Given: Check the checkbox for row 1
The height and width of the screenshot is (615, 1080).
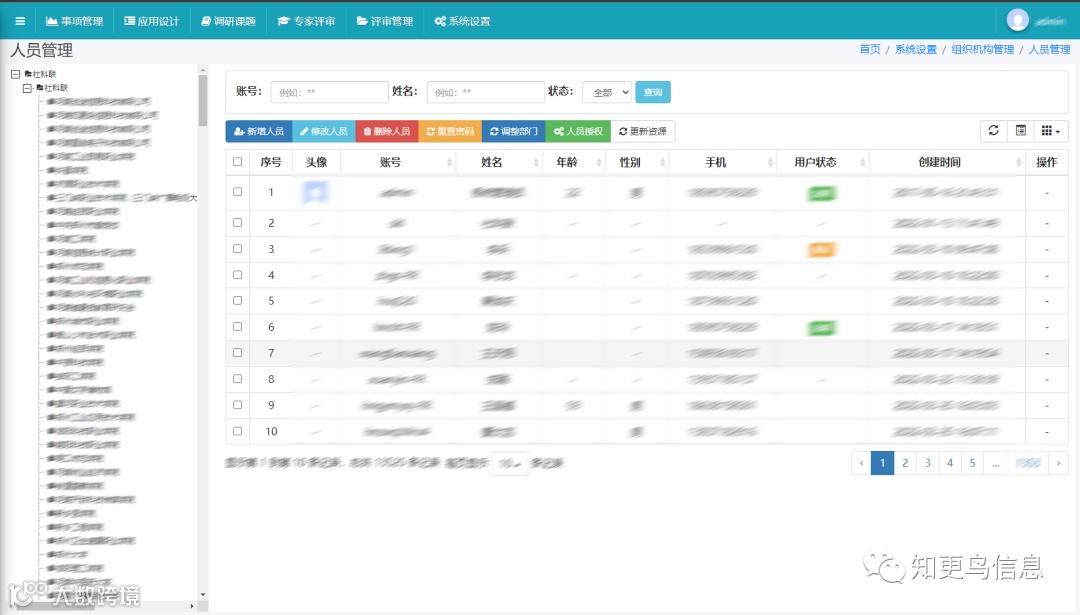Looking at the screenshot, I should (x=238, y=192).
